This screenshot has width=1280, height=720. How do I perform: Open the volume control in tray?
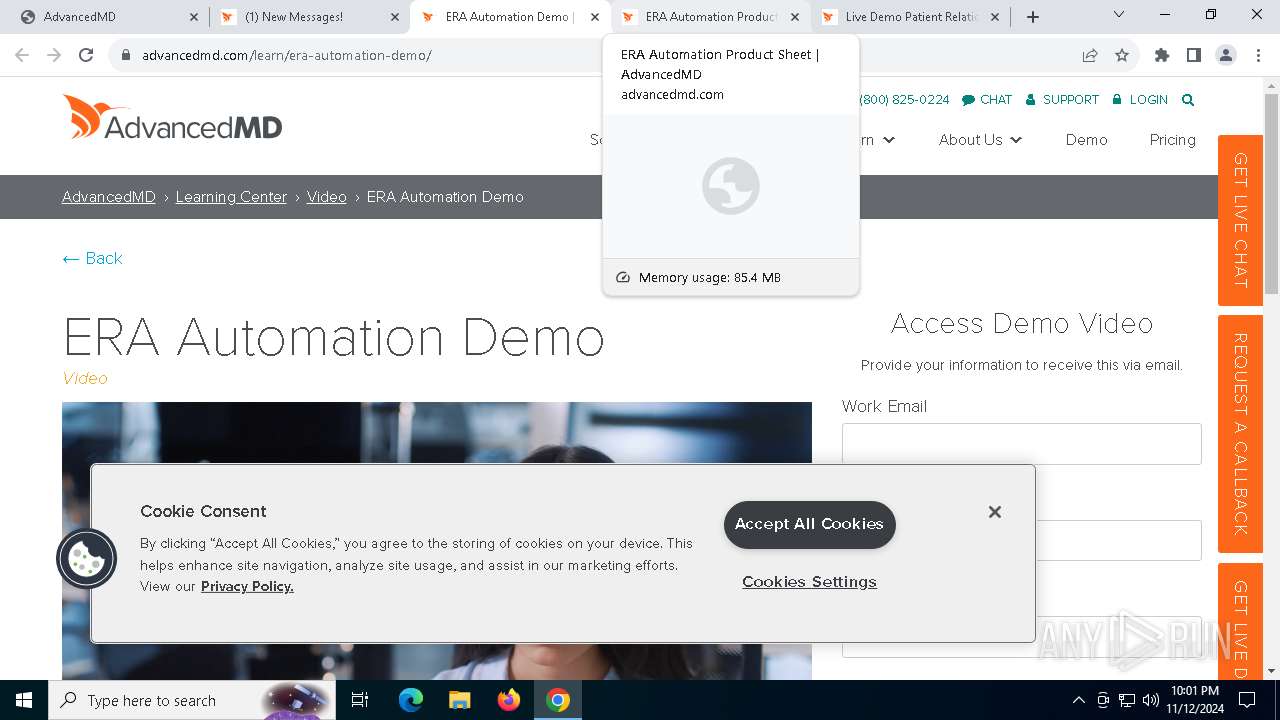pyautogui.click(x=1151, y=700)
